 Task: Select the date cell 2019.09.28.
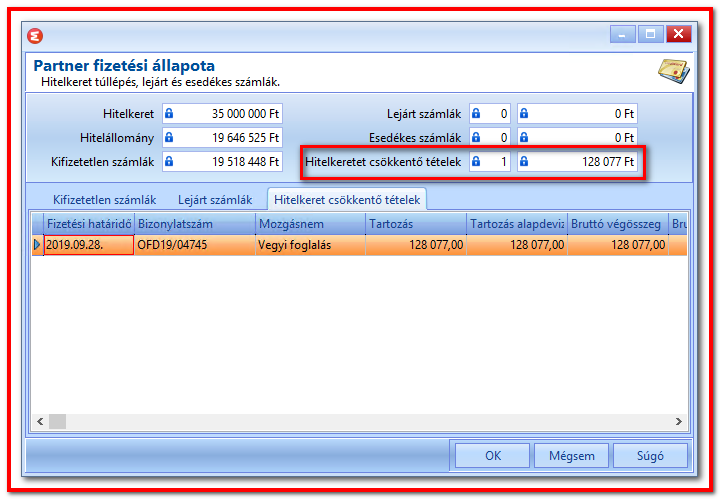click(89, 245)
